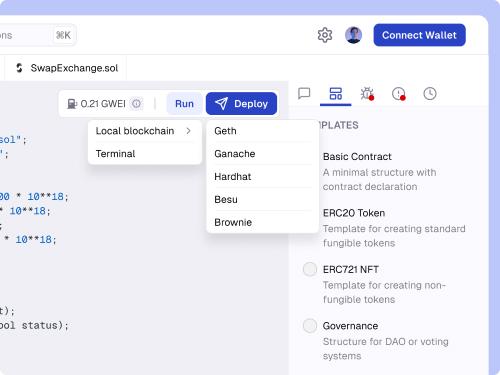
Task: Expand the Local blockchain submenu chevron
Action: (189, 131)
